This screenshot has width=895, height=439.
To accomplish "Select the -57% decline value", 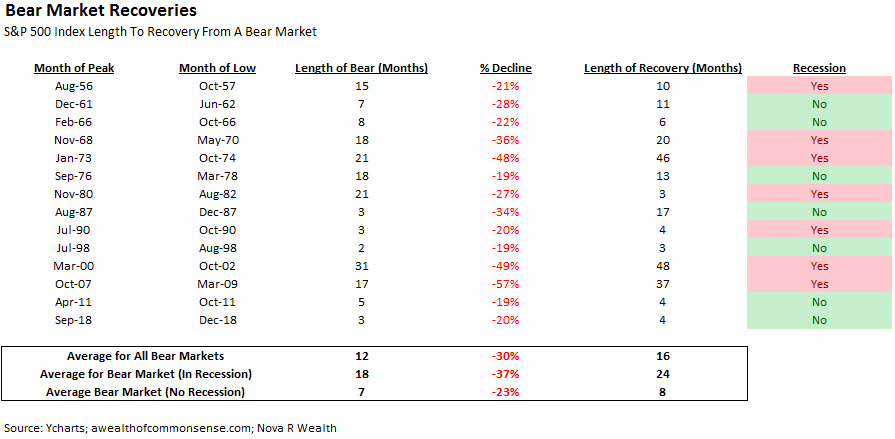I will click(x=506, y=284).
